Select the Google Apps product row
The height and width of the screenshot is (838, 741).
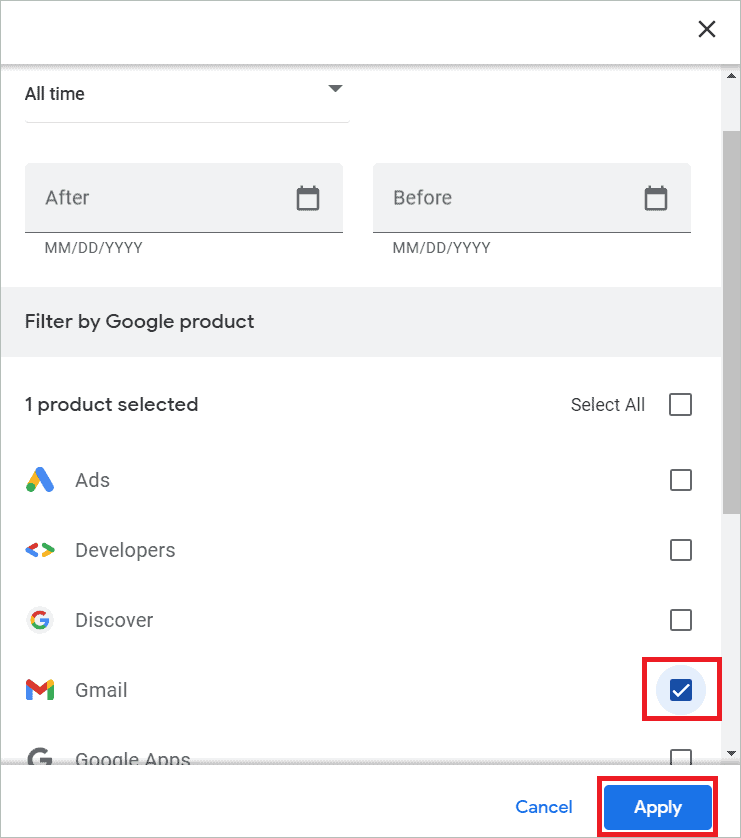[133, 757]
